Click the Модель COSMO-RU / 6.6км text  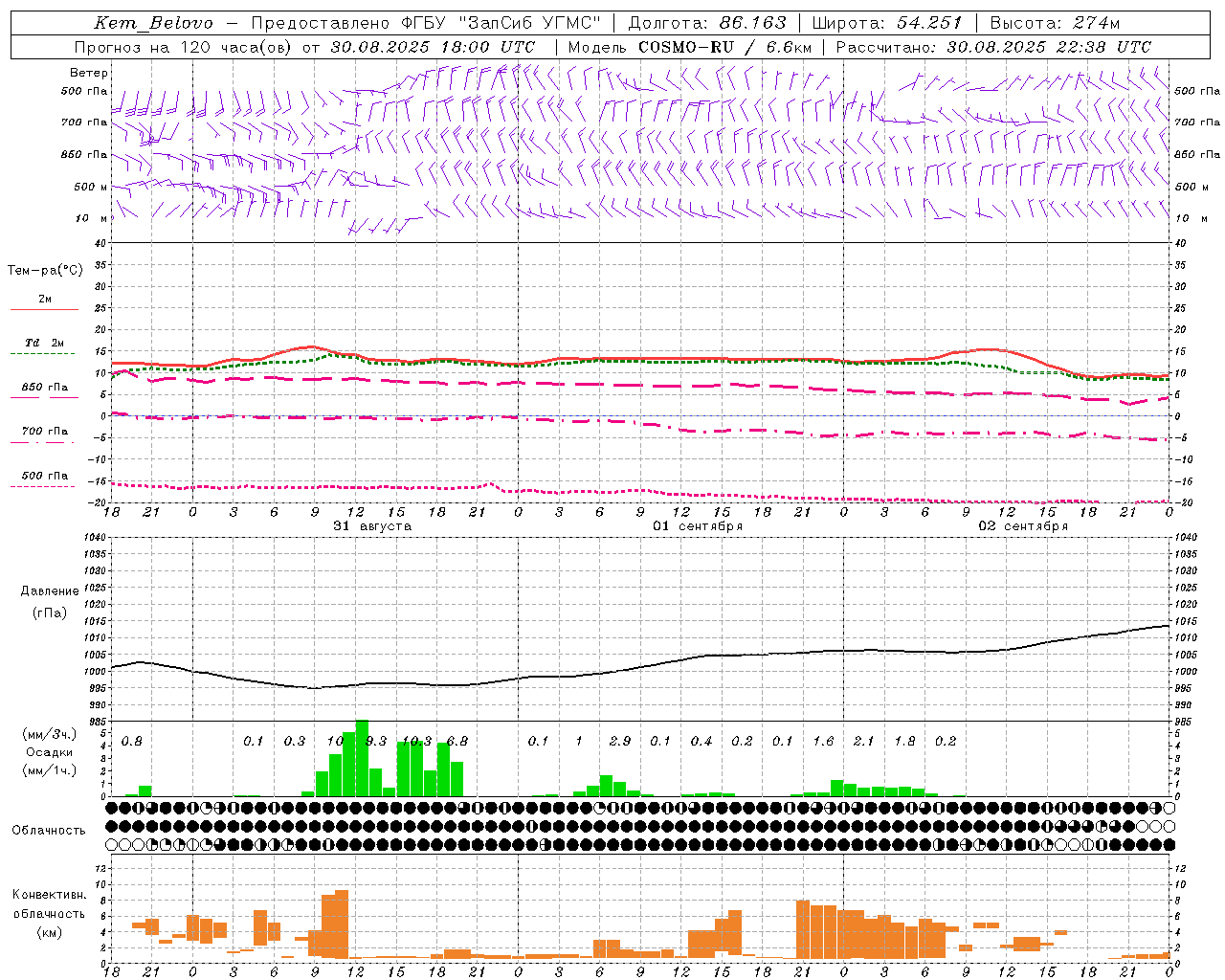tap(689, 47)
